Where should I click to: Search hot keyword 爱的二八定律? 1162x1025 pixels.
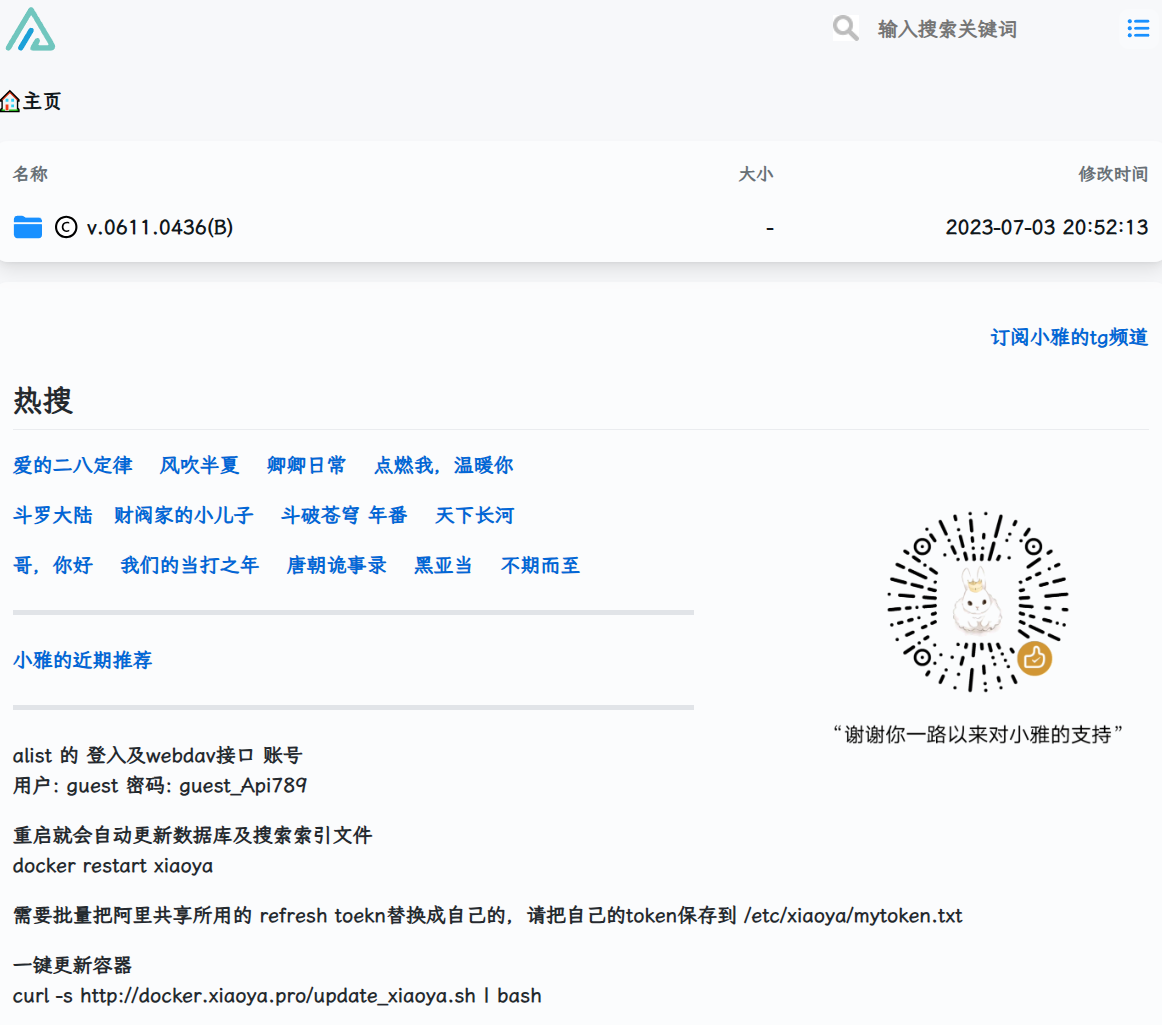pyautogui.click(x=73, y=465)
